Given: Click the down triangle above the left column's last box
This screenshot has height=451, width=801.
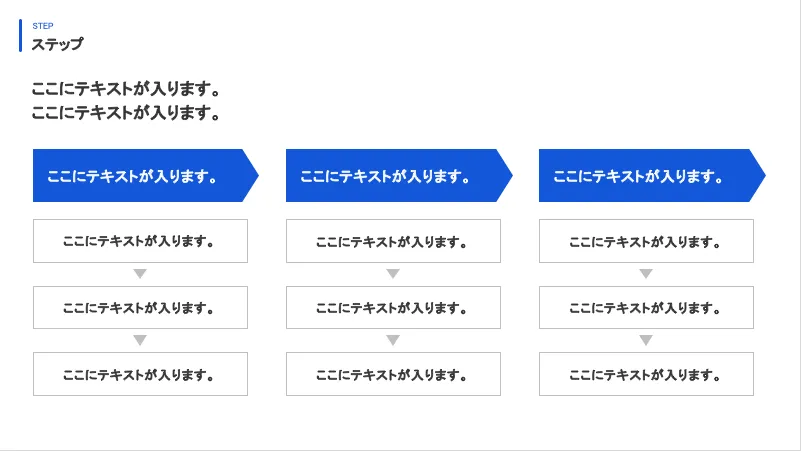Looking at the screenshot, I should point(140,340).
